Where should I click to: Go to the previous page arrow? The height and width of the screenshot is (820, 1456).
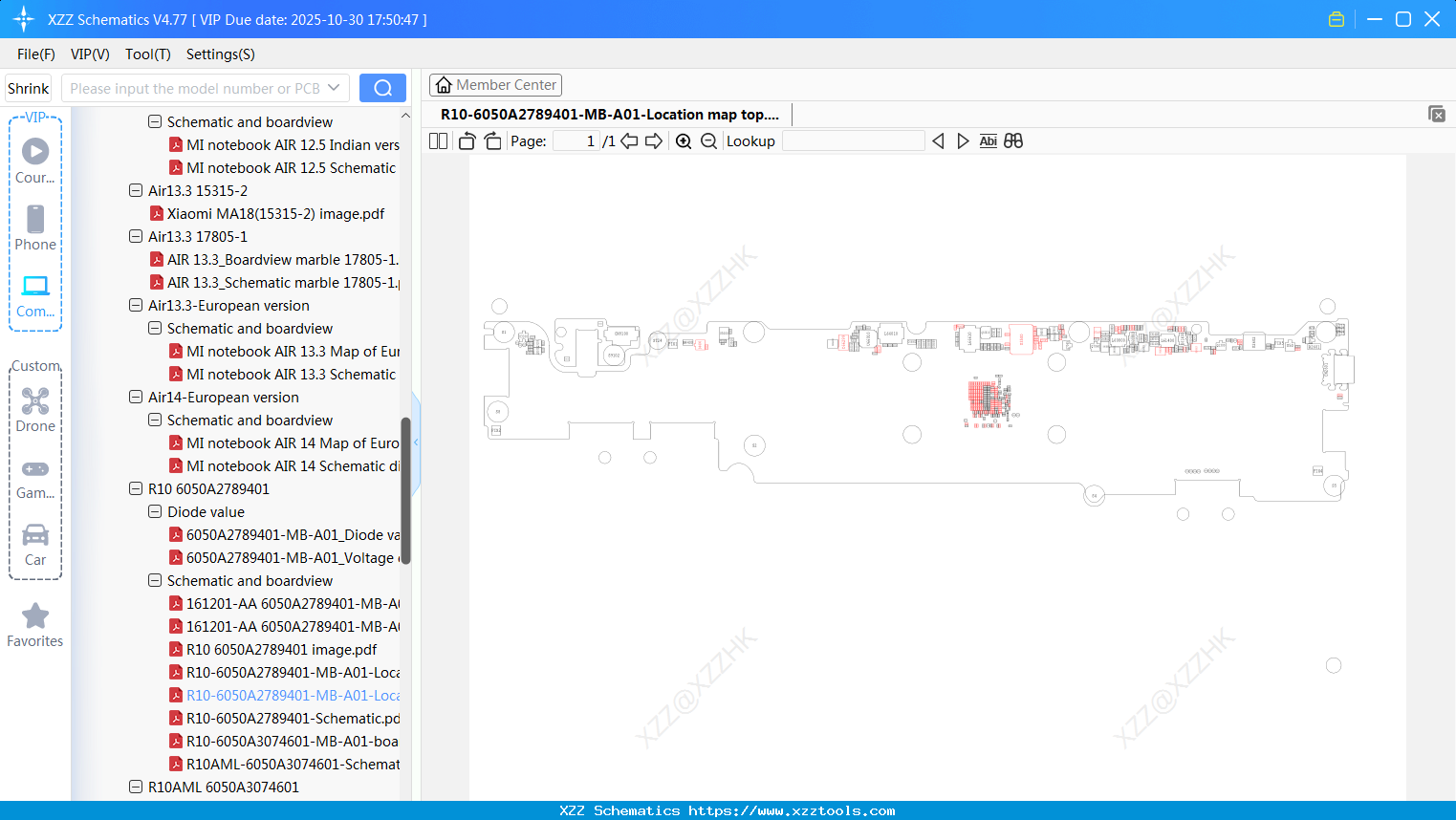click(x=629, y=141)
